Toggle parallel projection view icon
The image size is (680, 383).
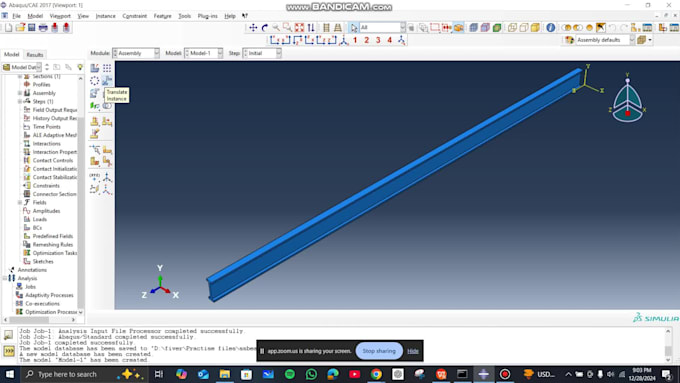coord(326,28)
